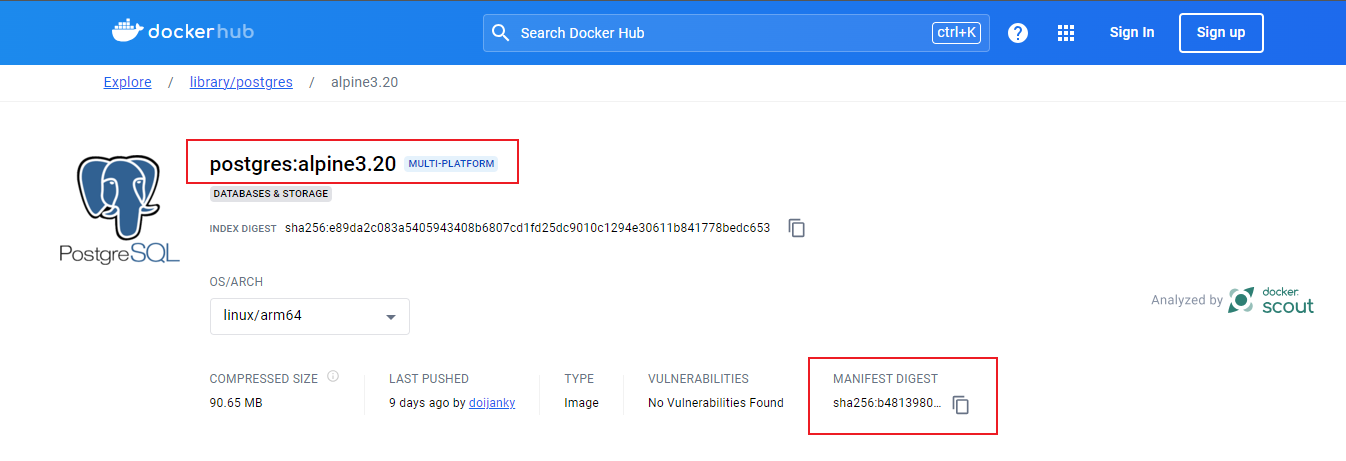Click the Docker Hub whale logo
1346x461 pixels.
[x=128, y=31]
